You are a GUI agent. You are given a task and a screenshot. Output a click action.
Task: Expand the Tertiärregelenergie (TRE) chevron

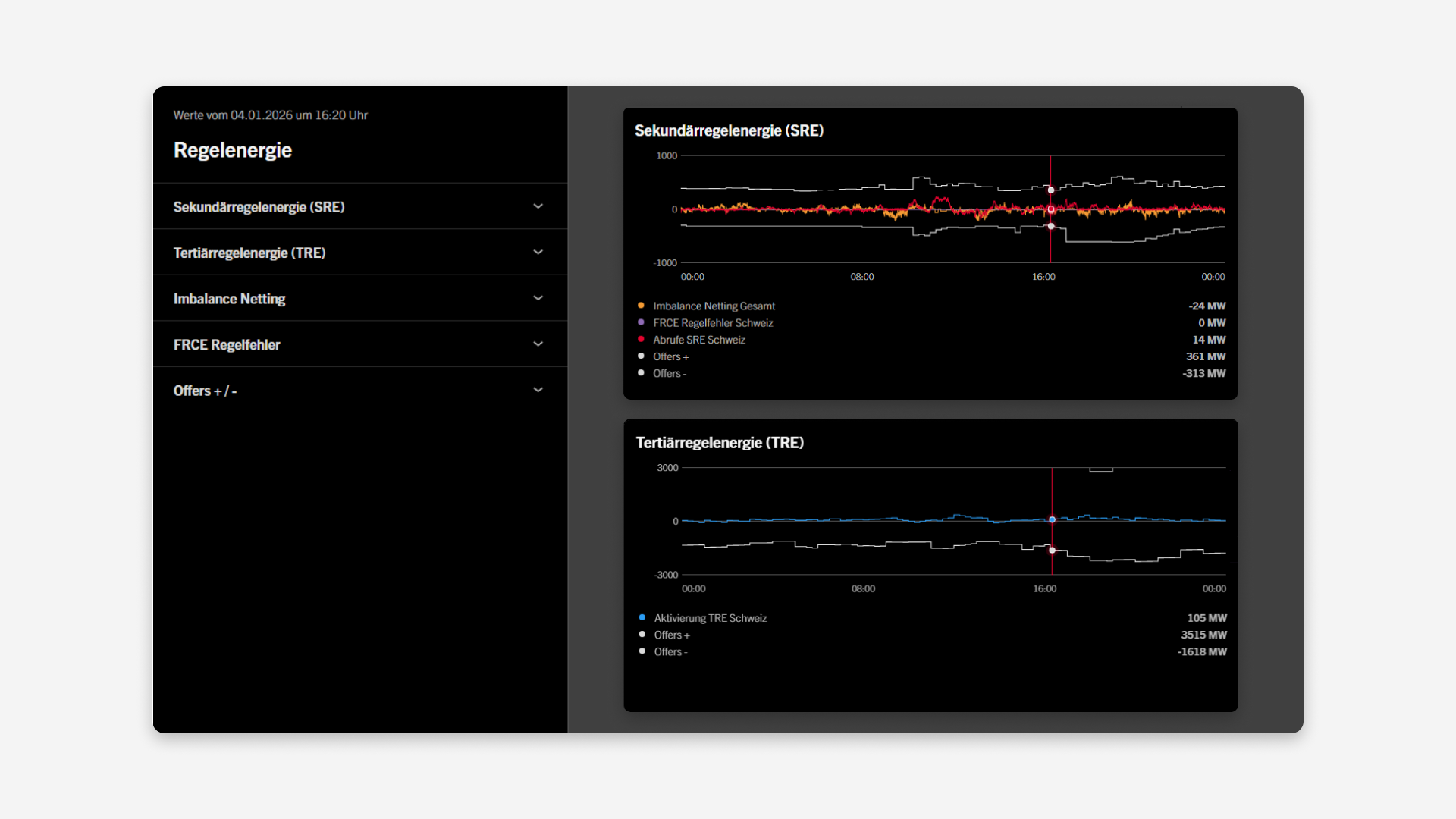(538, 253)
